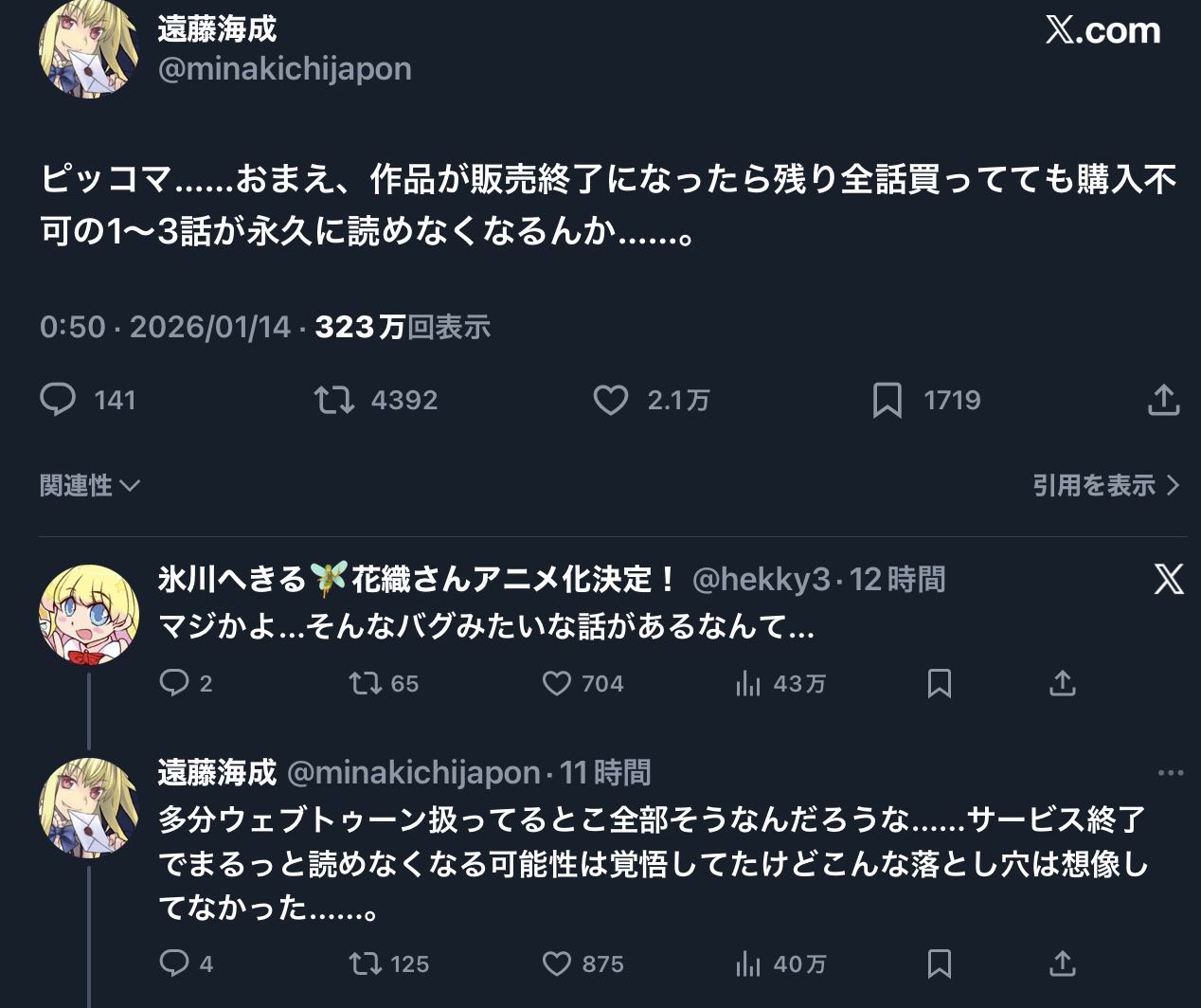Like the 11時間 reply with 875 likes
Viewport: 1201px width, 1008px height.
pos(557,963)
